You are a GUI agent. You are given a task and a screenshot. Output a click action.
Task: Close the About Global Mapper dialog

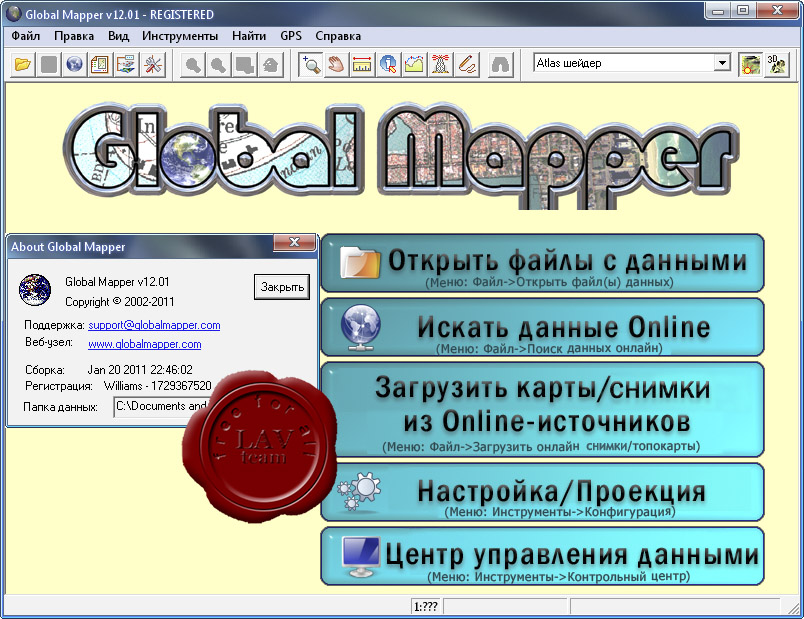(294, 242)
